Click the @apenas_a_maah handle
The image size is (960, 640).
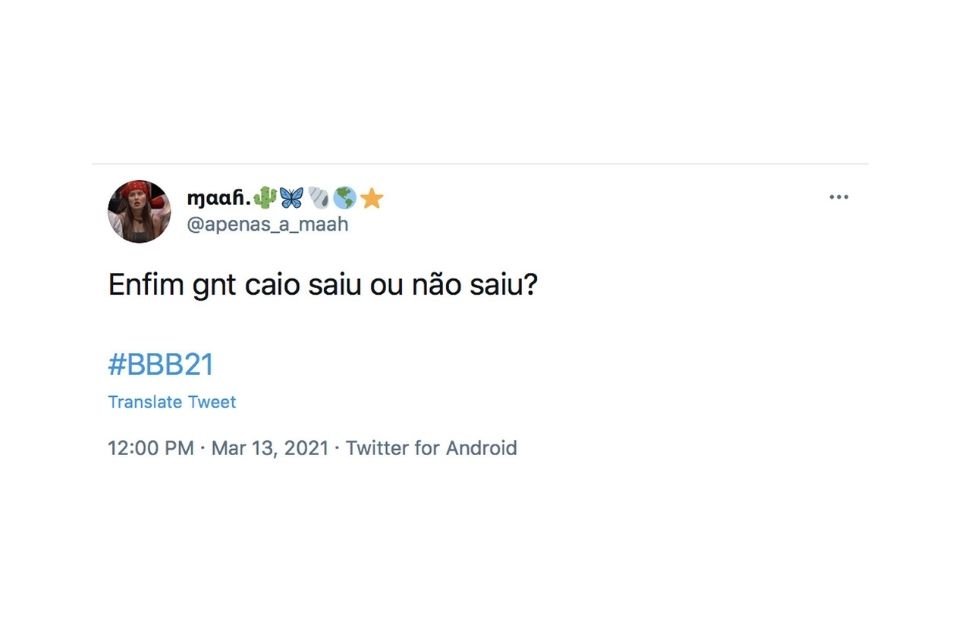pyautogui.click(x=268, y=225)
